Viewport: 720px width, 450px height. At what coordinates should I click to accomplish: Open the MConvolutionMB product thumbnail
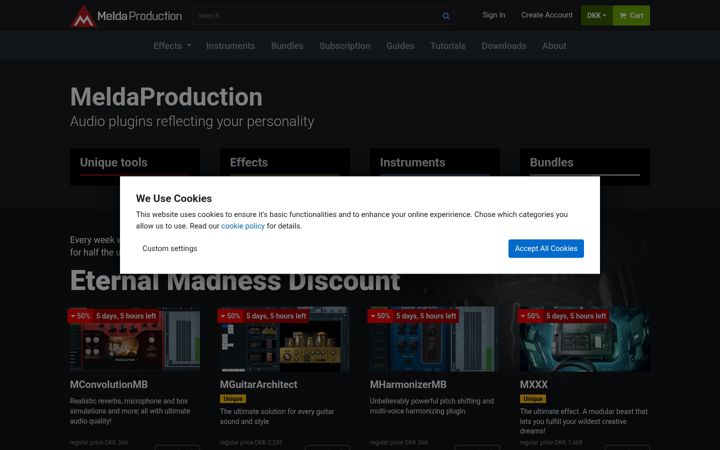(135, 339)
